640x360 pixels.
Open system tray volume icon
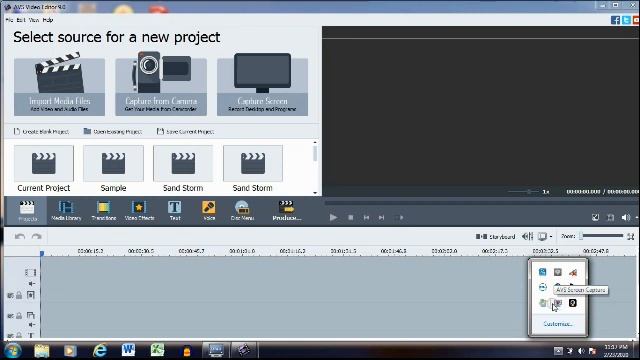(x=581, y=351)
